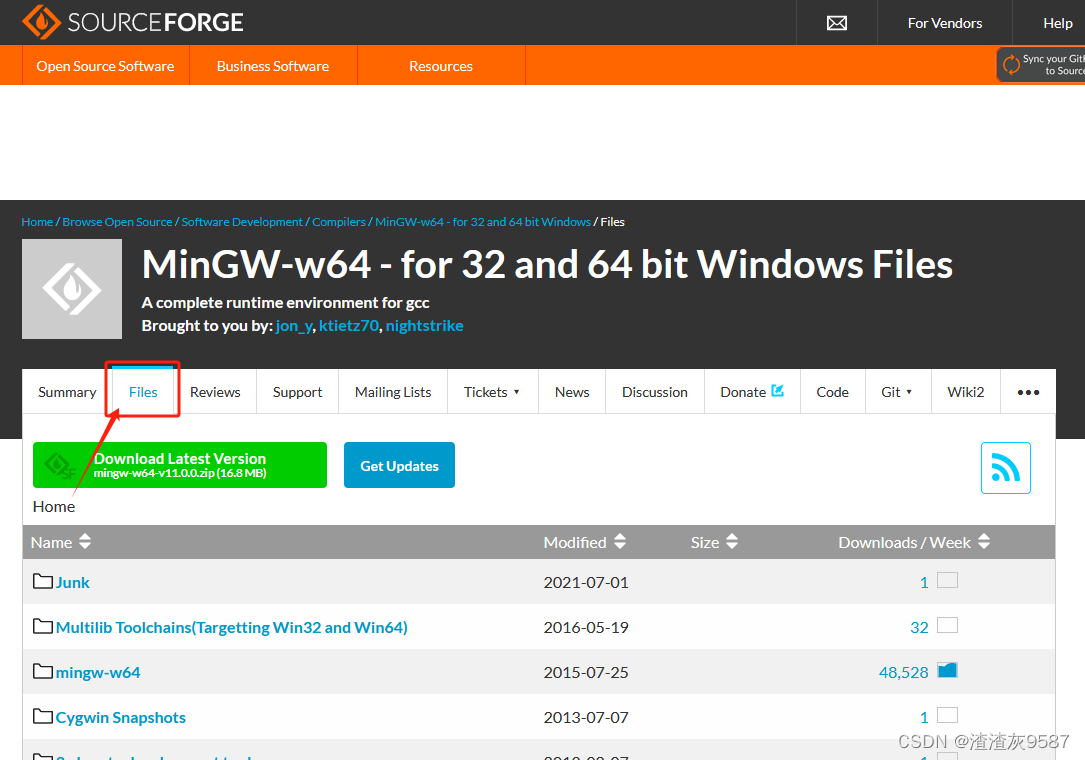Click the Get Updates button
The width and height of the screenshot is (1085, 760).
point(399,464)
